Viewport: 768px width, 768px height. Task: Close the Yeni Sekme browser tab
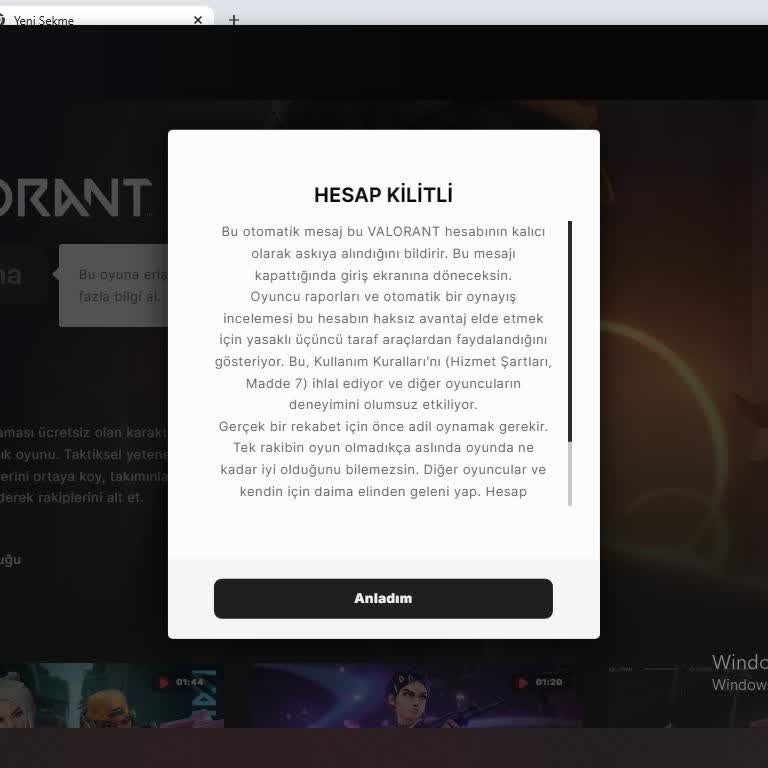pyautogui.click(x=198, y=20)
